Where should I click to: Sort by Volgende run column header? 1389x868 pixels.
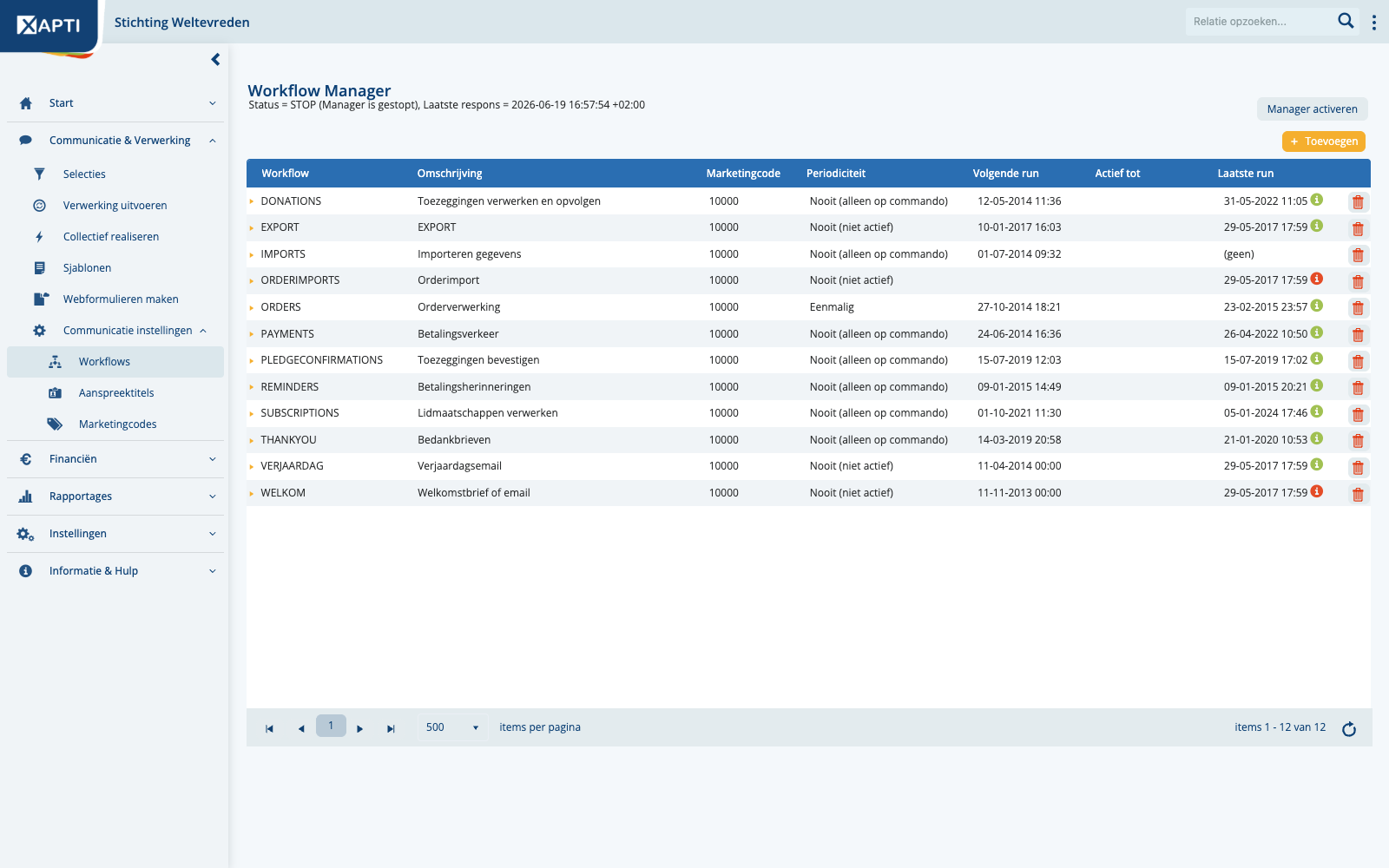coord(1005,174)
